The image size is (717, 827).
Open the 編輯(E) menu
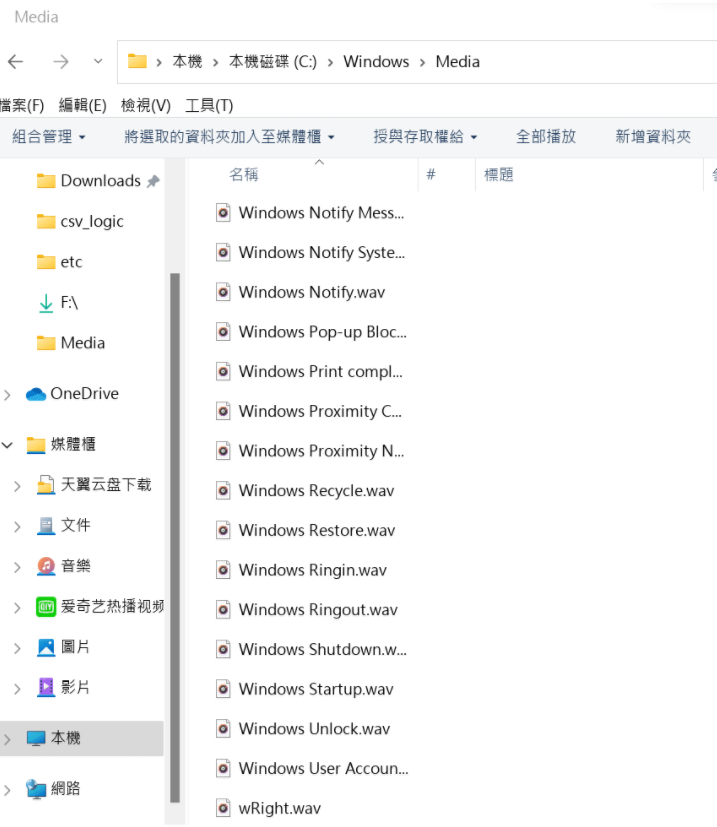82,105
